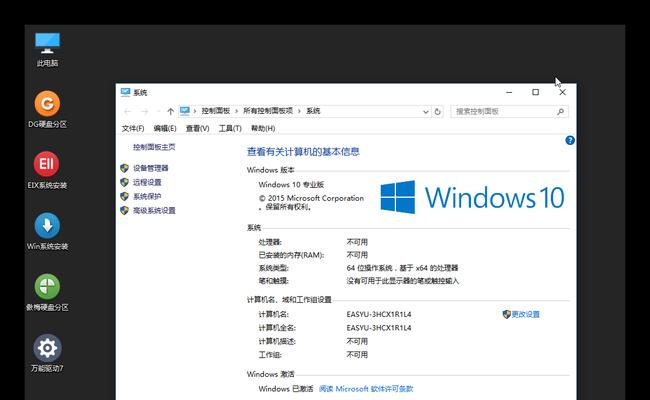Click the 系统 breadcrumb item
The height and width of the screenshot is (400, 650).
tap(313, 111)
